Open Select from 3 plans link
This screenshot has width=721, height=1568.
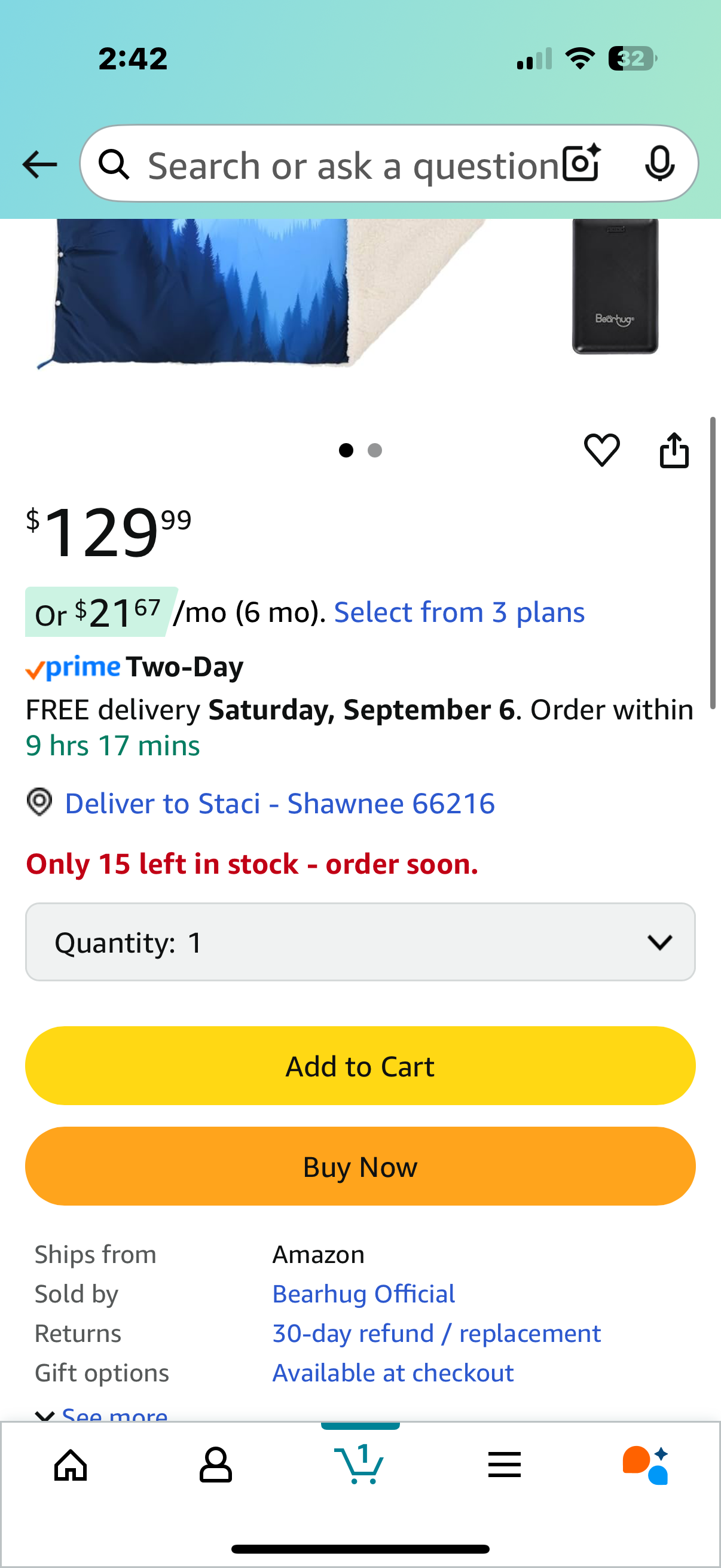point(459,612)
